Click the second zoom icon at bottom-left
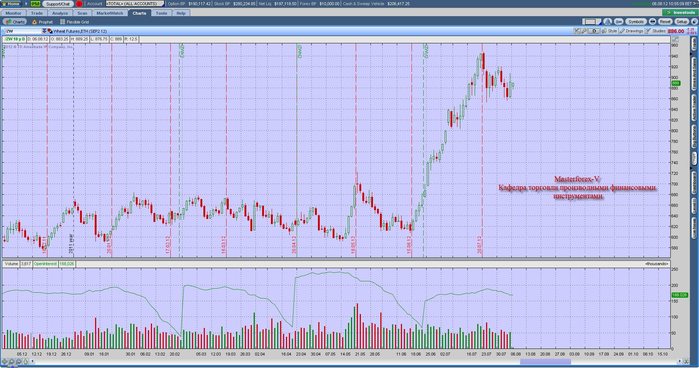 coord(12,361)
